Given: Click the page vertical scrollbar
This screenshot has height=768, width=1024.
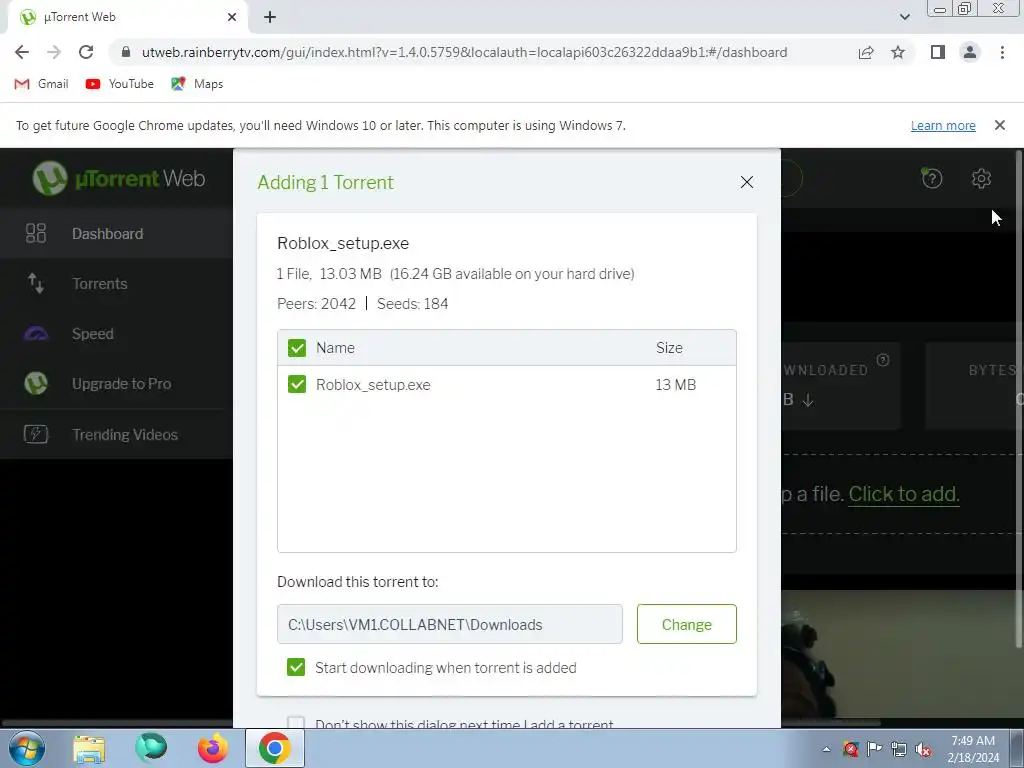Looking at the screenshot, I should (x=1019, y=398).
